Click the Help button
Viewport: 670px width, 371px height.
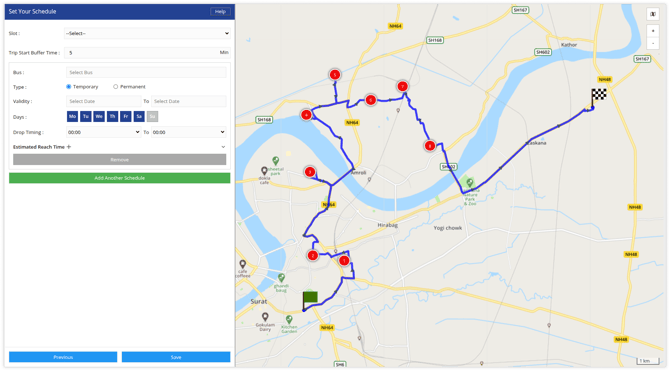(220, 12)
